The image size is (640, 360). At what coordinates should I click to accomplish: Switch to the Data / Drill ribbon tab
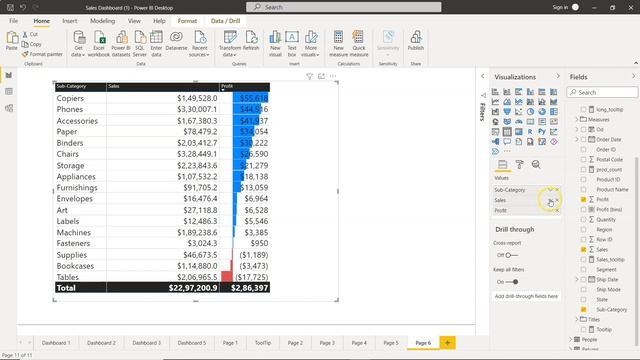click(x=225, y=21)
